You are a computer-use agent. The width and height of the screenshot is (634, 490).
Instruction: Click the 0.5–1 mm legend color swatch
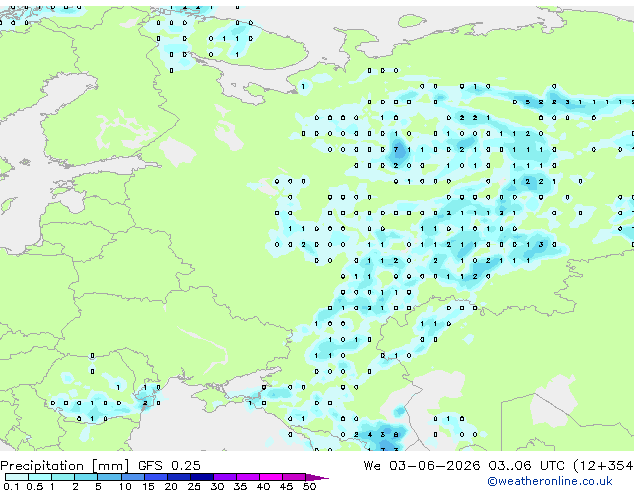(x=40, y=477)
